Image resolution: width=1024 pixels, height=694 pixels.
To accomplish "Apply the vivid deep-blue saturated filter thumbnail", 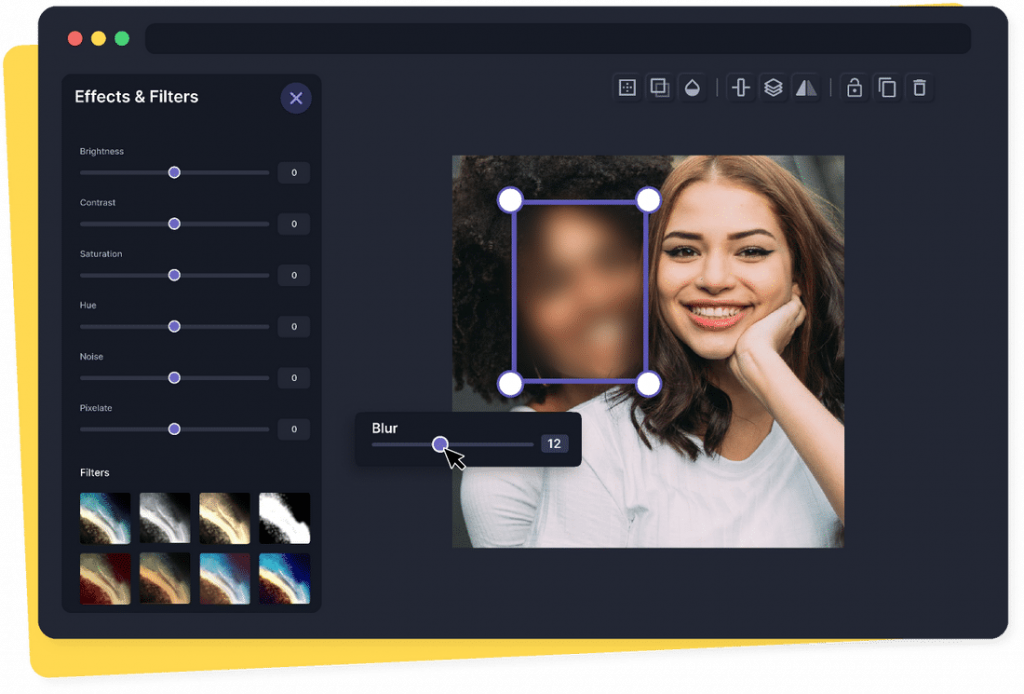I will 285,578.
